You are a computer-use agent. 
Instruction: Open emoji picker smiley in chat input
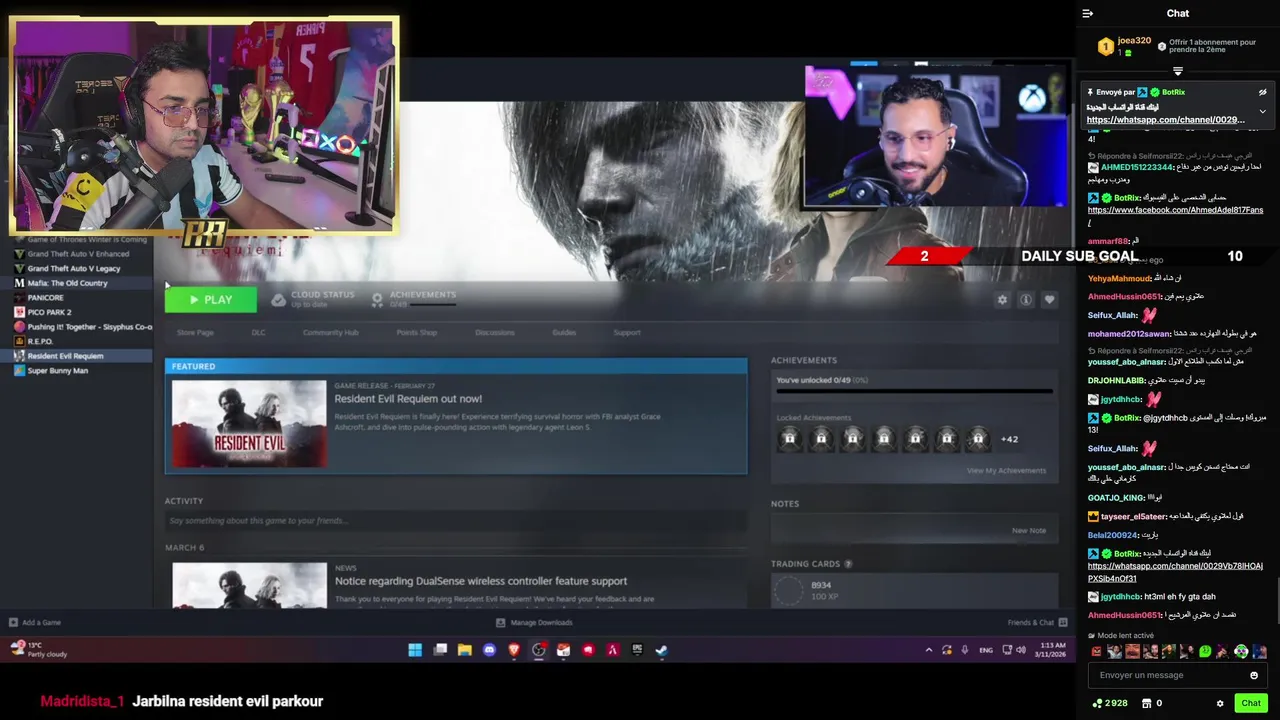pyautogui.click(x=1254, y=675)
